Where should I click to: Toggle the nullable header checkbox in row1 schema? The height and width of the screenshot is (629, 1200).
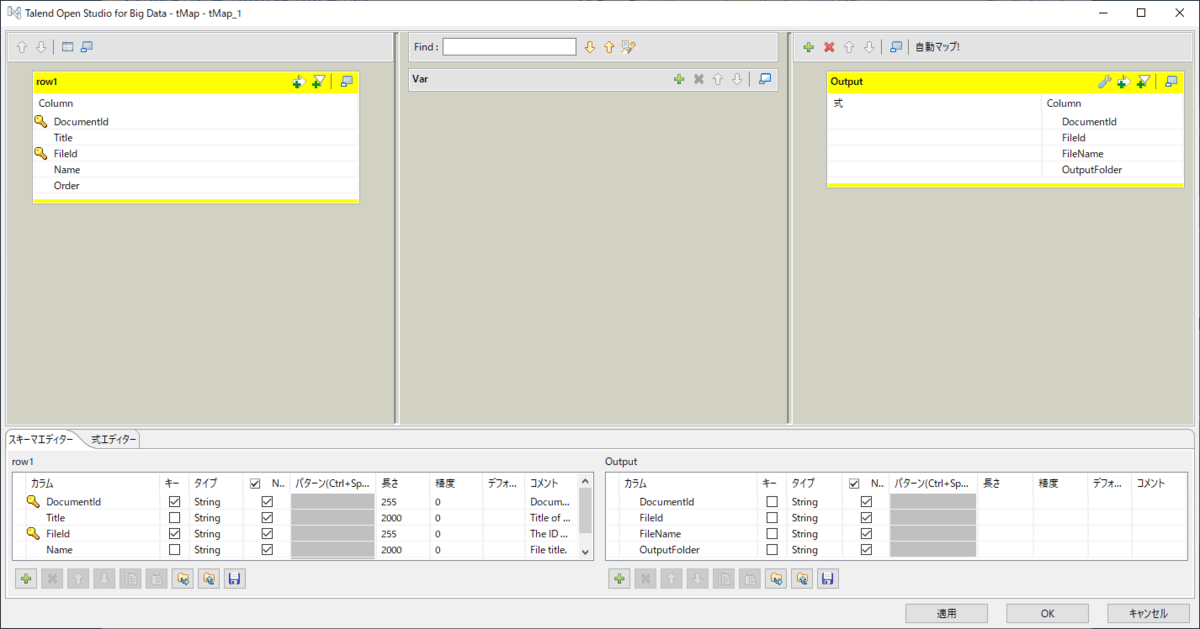tap(255, 483)
